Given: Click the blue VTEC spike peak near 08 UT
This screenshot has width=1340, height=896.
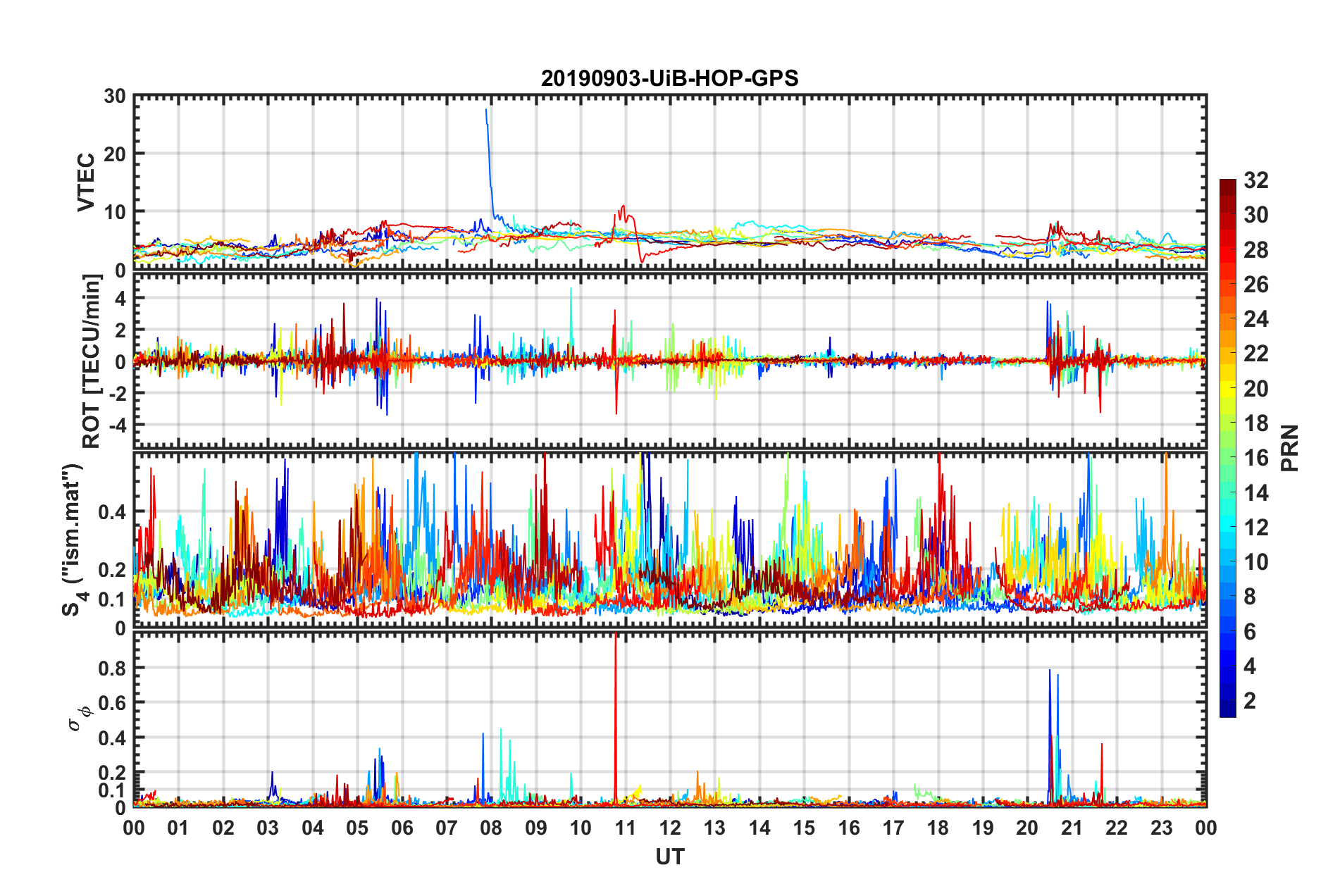Looking at the screenshot, I should click(x=486, y=111).
